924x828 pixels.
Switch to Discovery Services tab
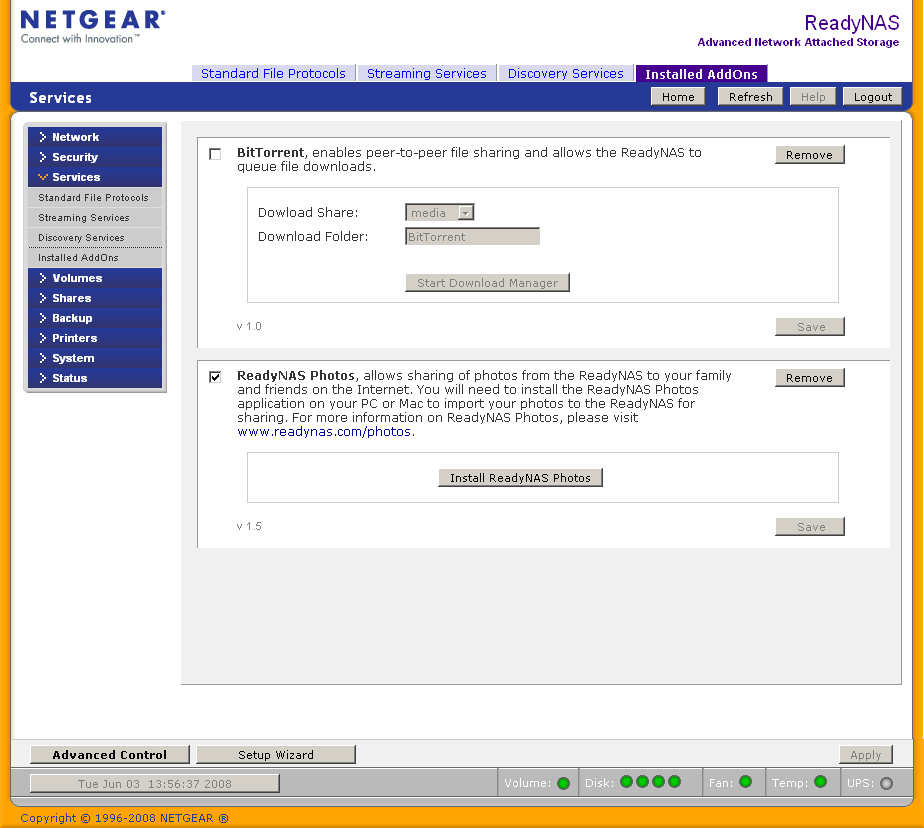click(x=566, y=73)
